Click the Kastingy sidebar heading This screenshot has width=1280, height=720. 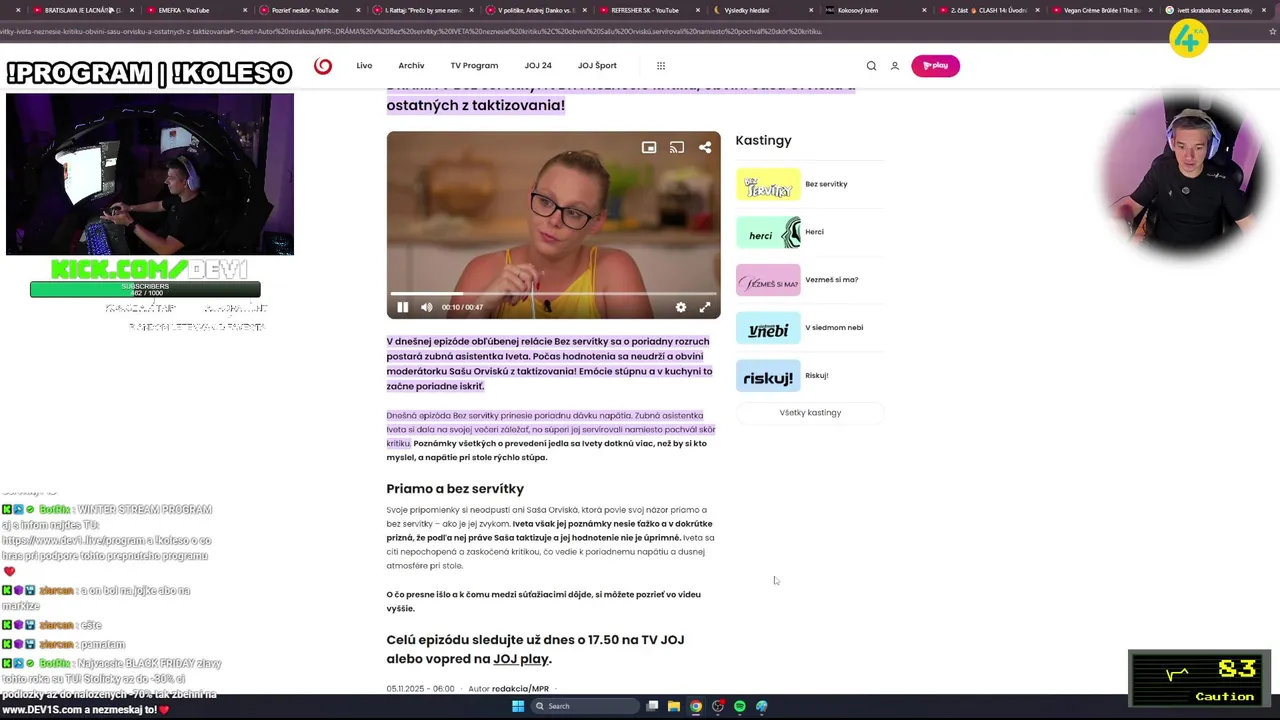click(763, 140)
